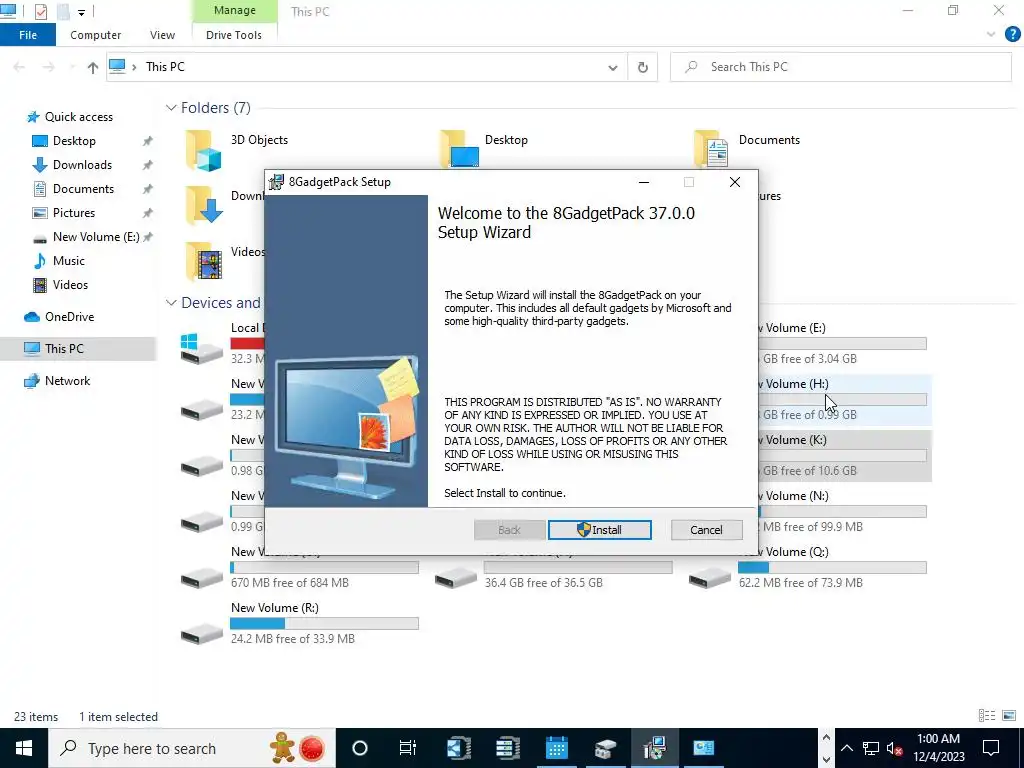Image resolution: width=1024 pixels, height=768 pixels.
Task: Open the network tray icon
Action: (x=871, y=748)
